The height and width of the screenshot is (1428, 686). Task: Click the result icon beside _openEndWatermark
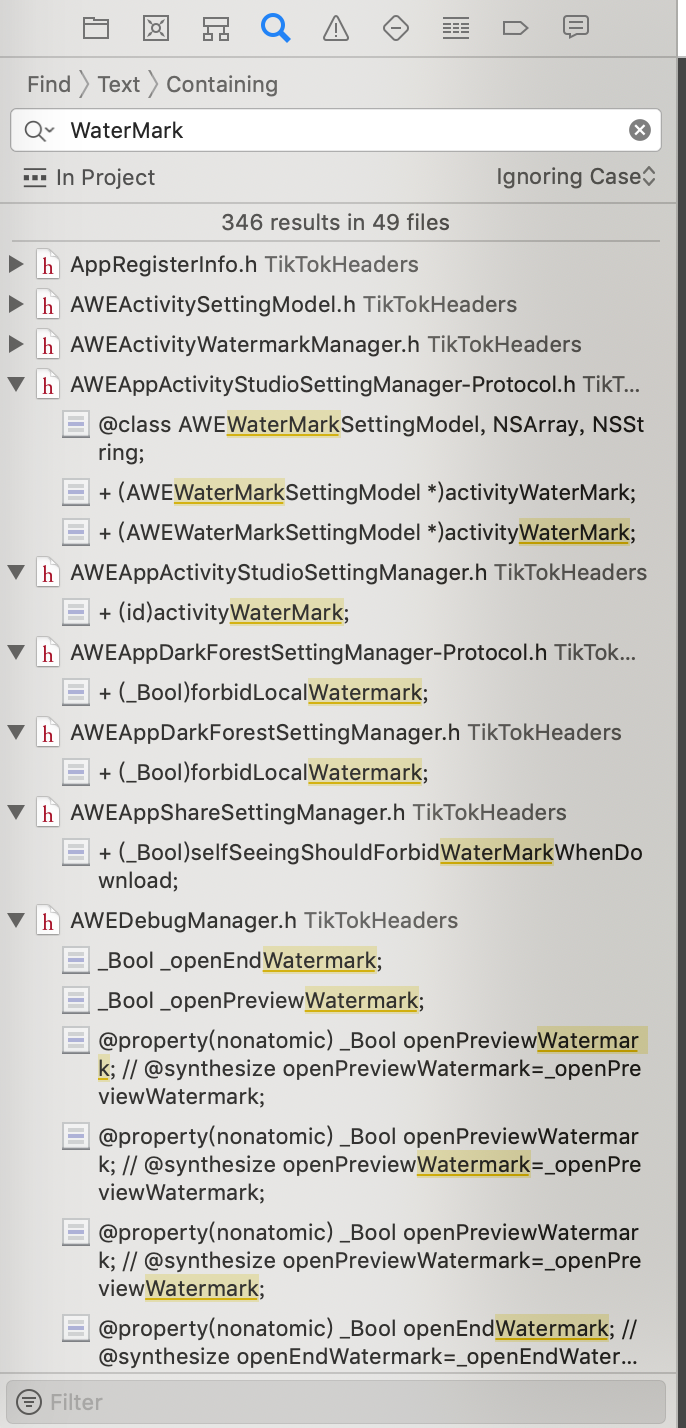click(x=76, y=960)
